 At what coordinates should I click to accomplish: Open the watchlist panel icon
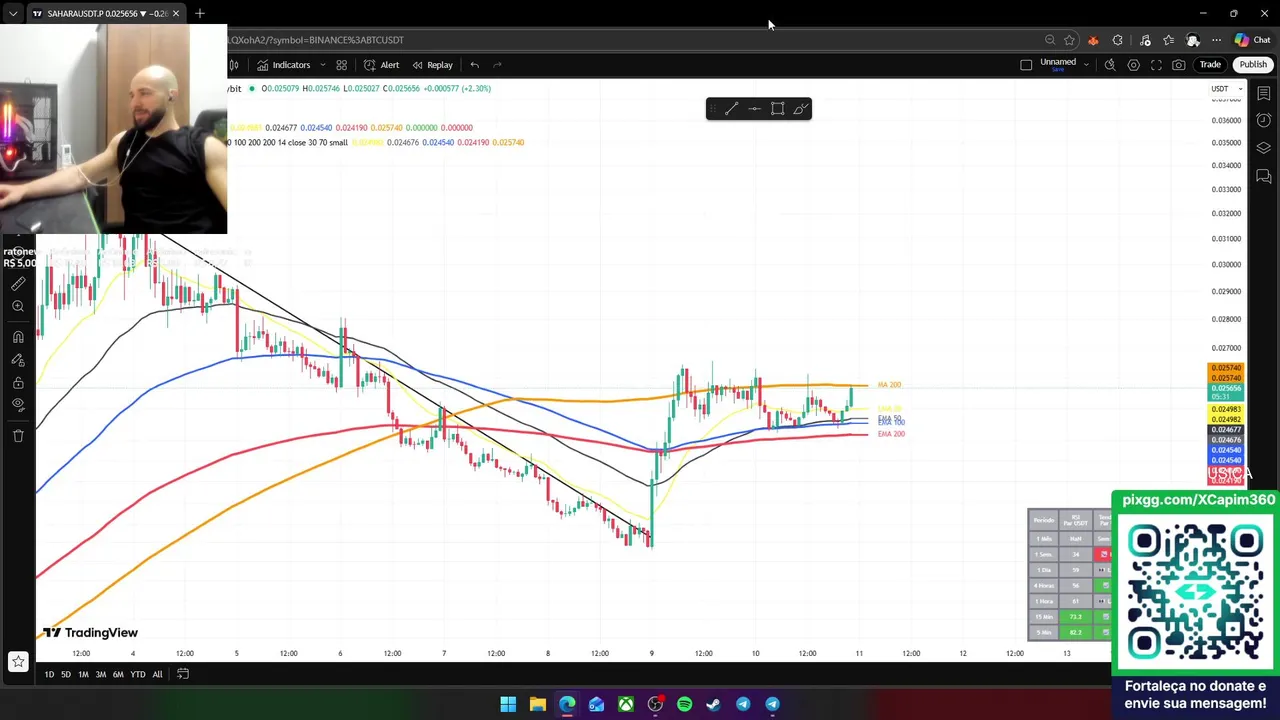click(x=1264, y=93)
